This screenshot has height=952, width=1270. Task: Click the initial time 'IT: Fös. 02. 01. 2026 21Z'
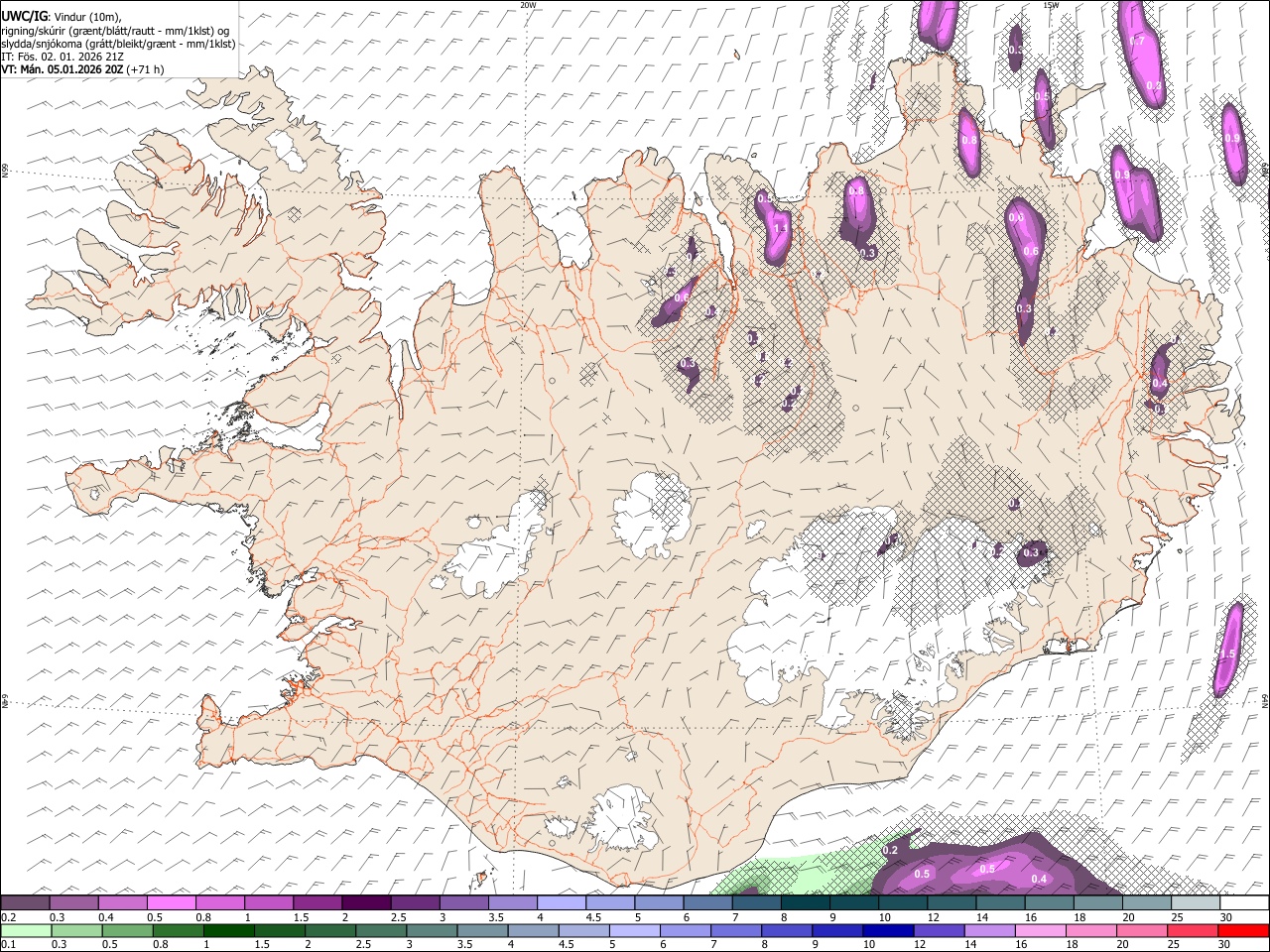[63, 57]
